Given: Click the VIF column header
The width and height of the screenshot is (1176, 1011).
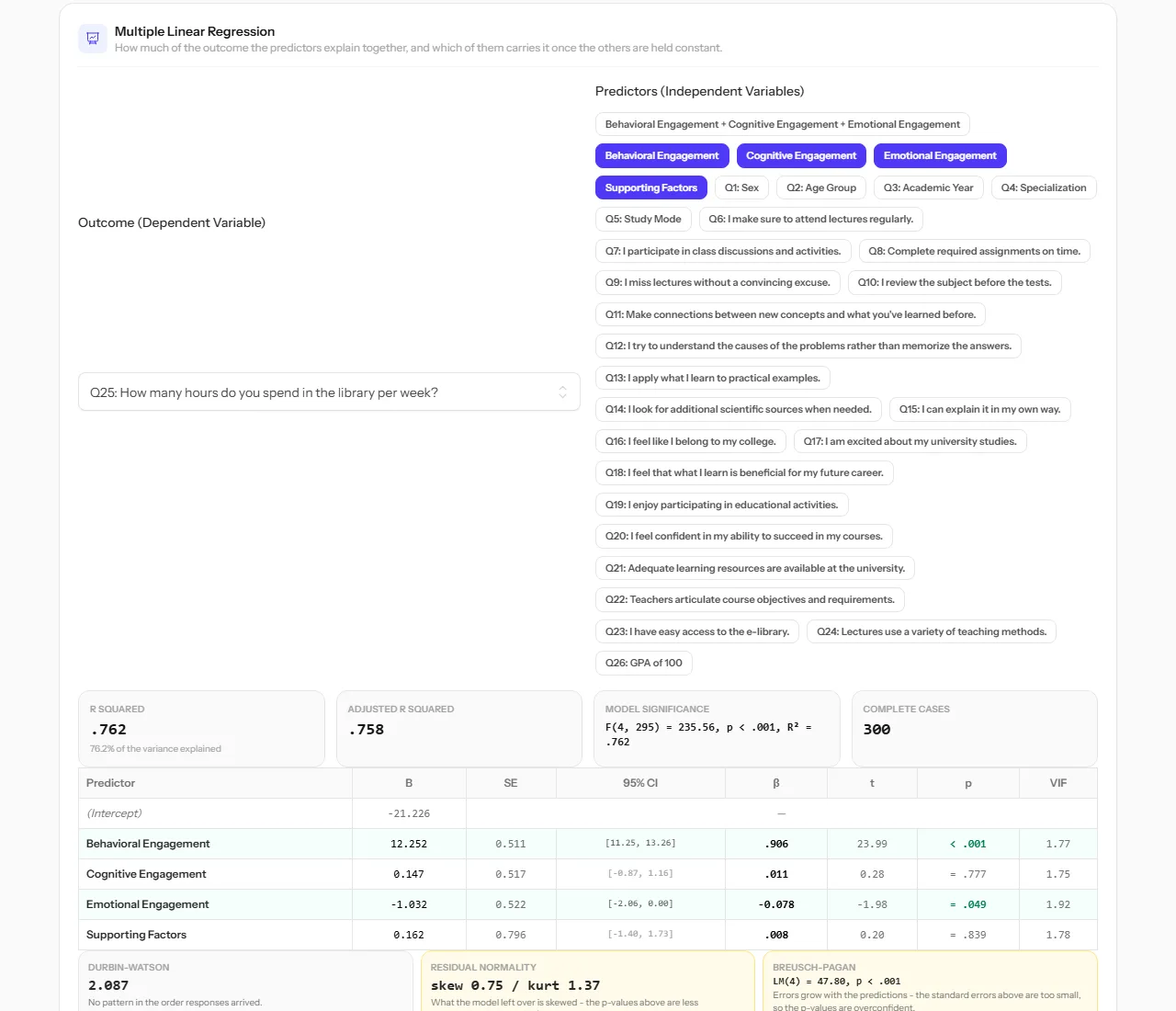Looking at the screenshot, I should (1058, 783).
